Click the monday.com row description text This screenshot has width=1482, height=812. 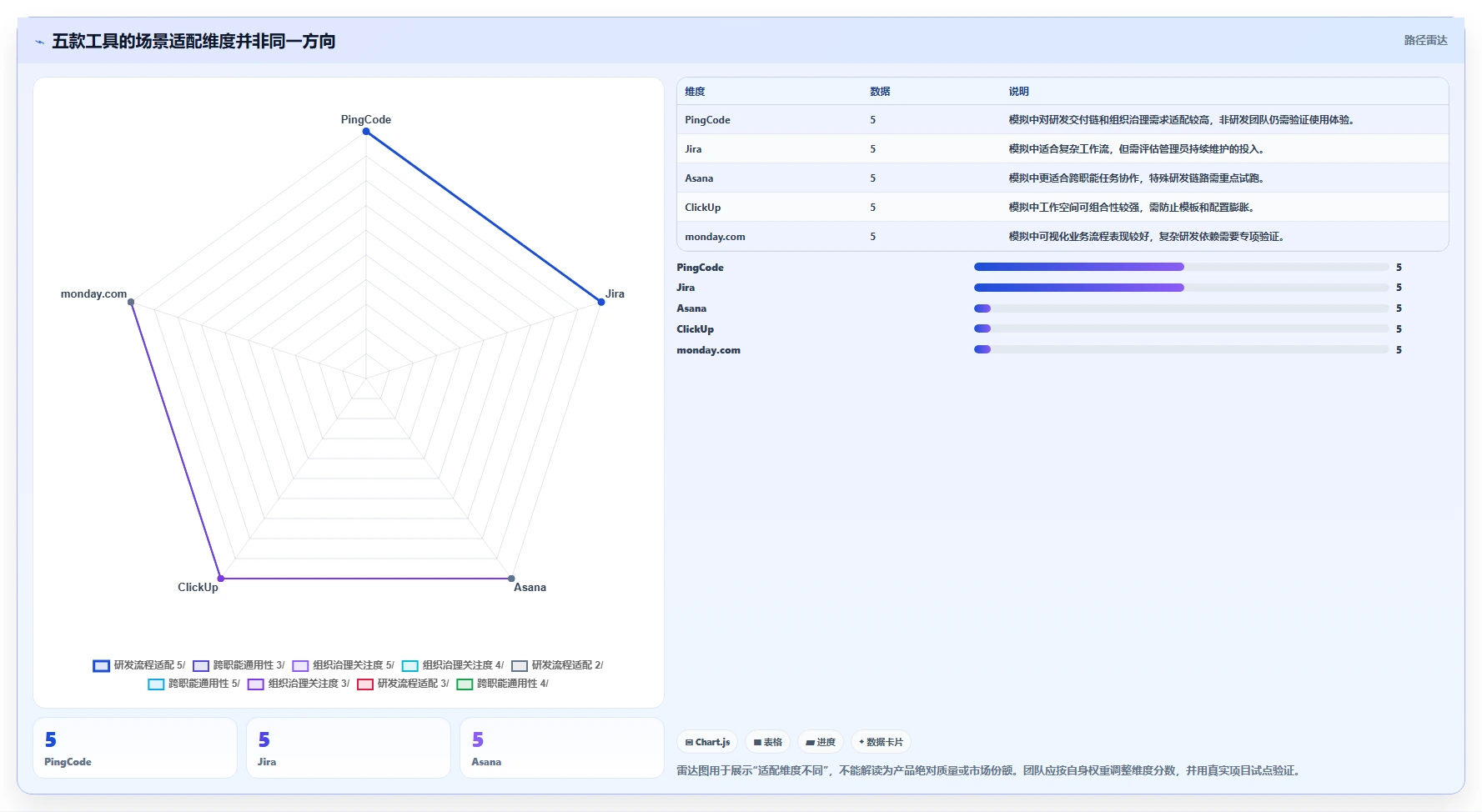pyautogui.click(x=1148, y=237)
